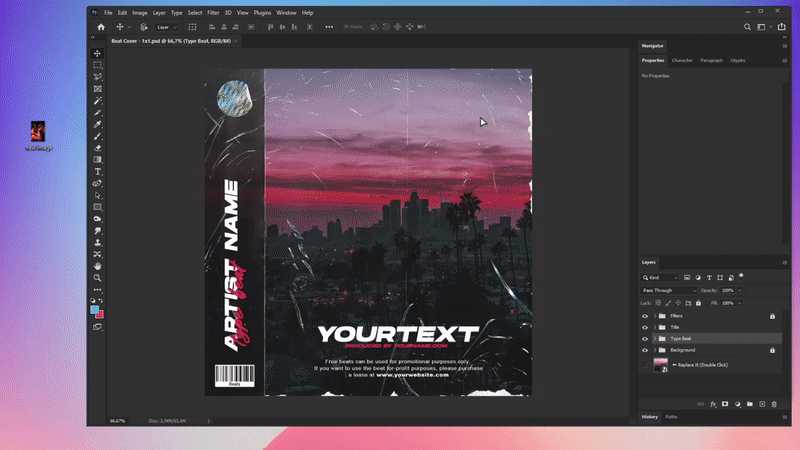Open the Search magnifier in the options bar
800x450 pixels.
[747, 27]
